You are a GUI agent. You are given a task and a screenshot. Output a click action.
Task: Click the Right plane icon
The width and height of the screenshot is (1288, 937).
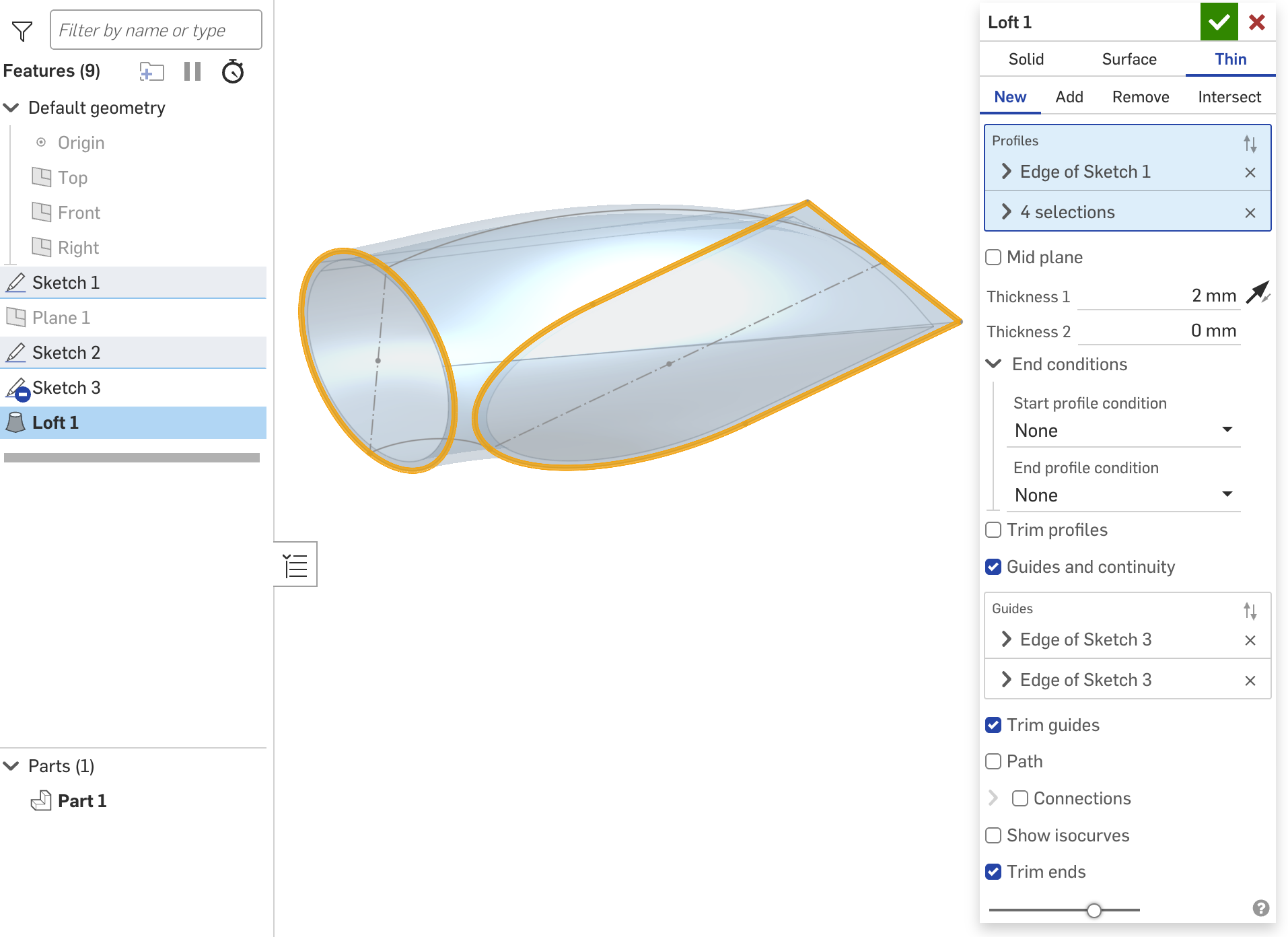(x=42, y=247)
